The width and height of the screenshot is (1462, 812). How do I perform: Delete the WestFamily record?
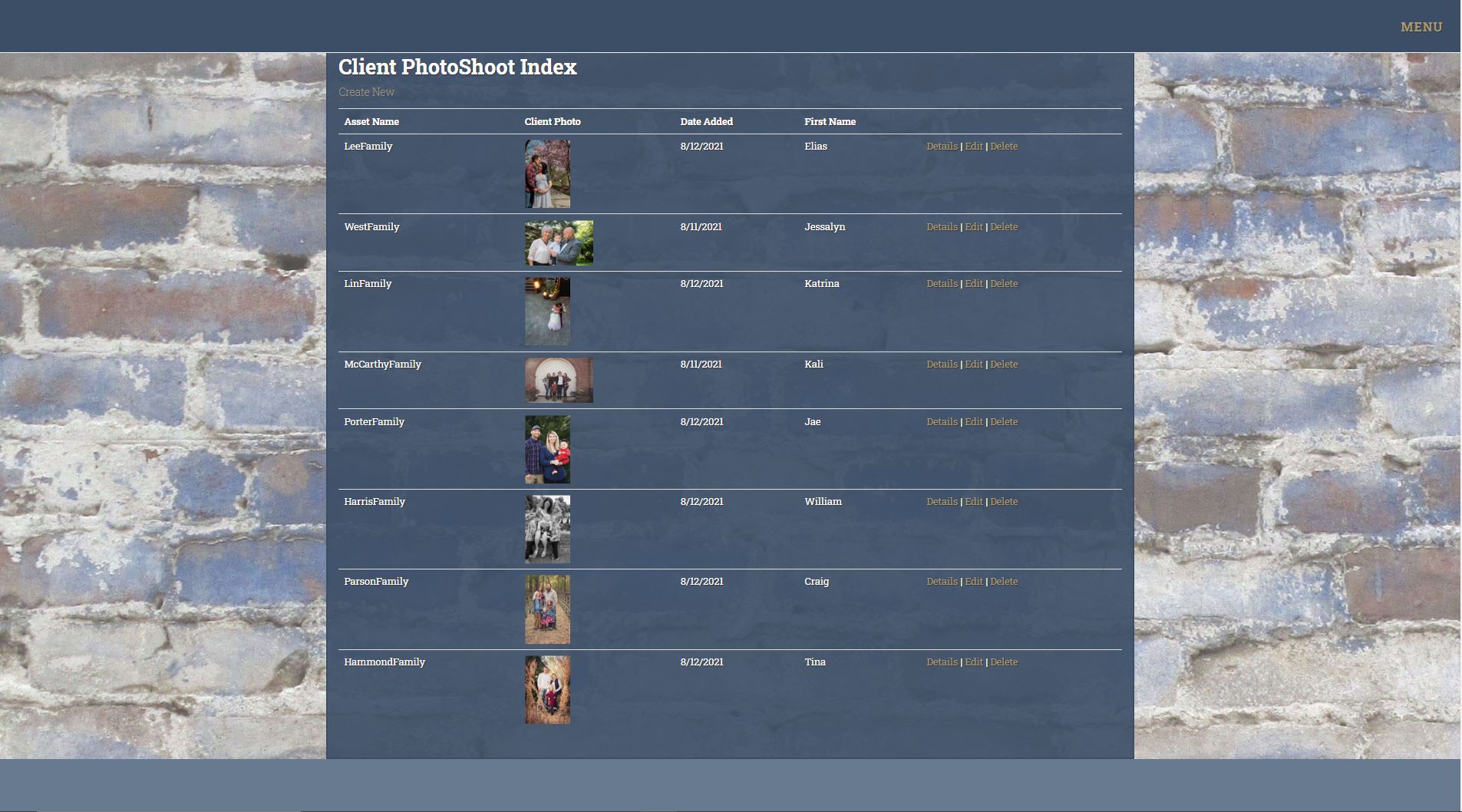[x=1004, y=226]
